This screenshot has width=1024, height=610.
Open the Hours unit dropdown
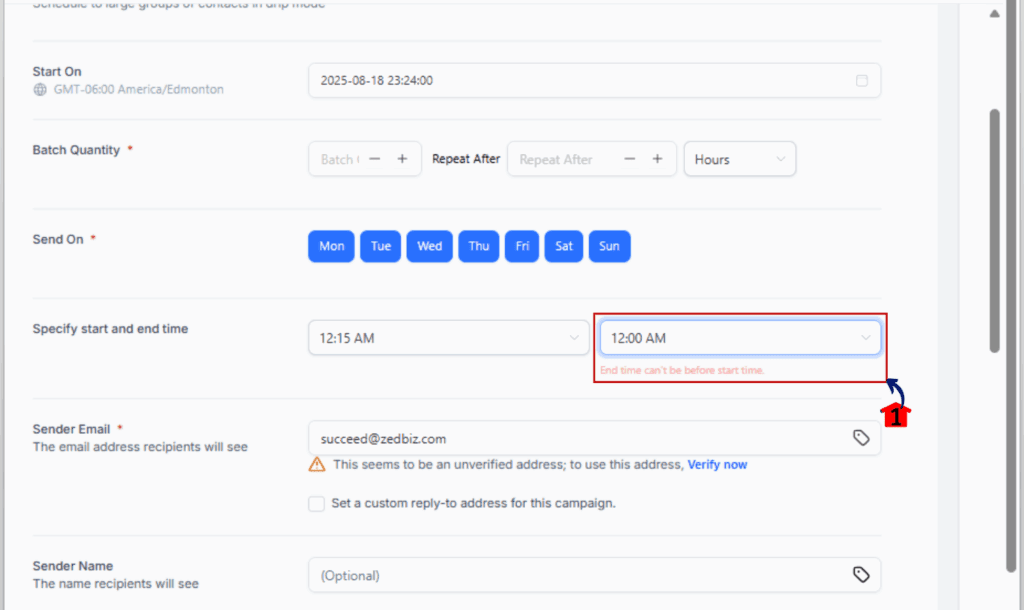tap(740, 159)
